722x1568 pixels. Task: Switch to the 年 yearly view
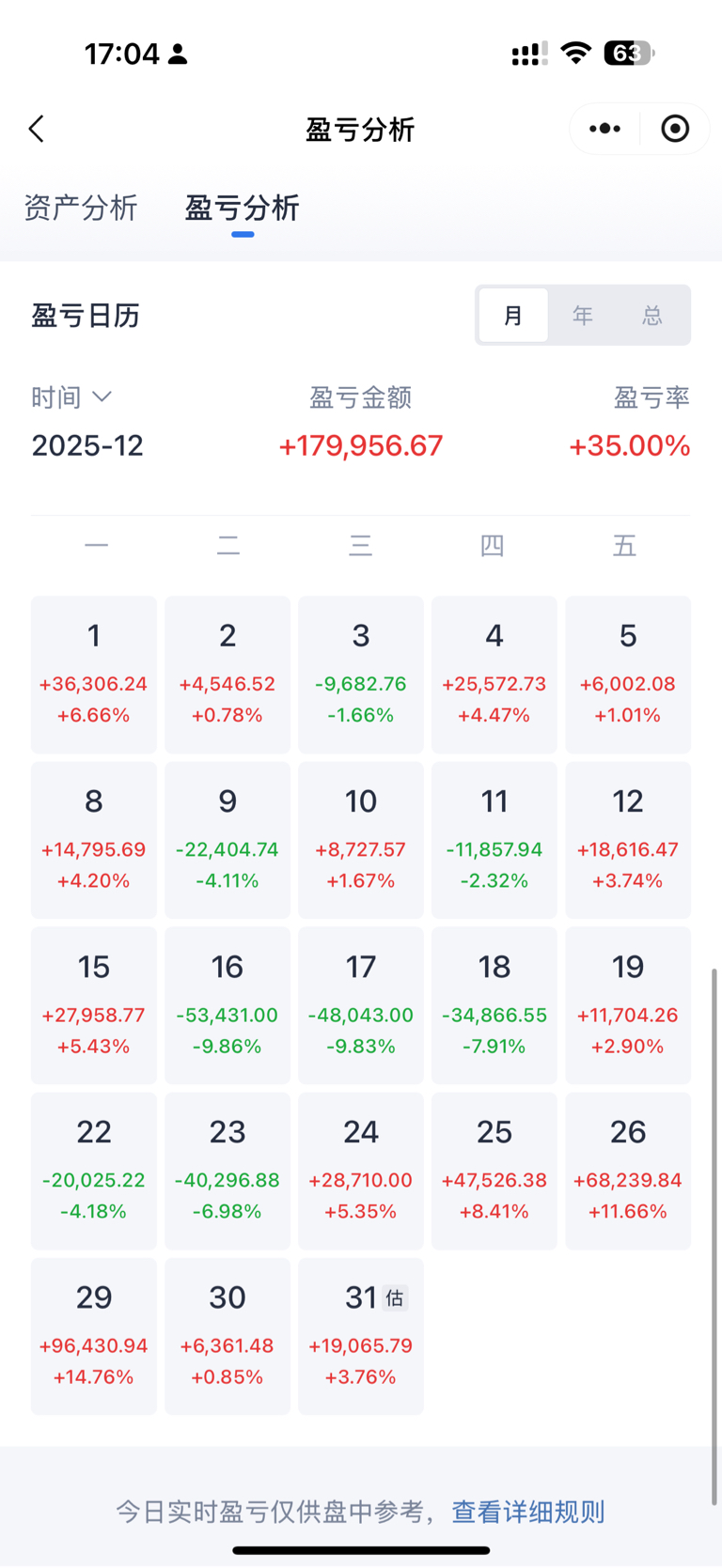tap(583, 316)
